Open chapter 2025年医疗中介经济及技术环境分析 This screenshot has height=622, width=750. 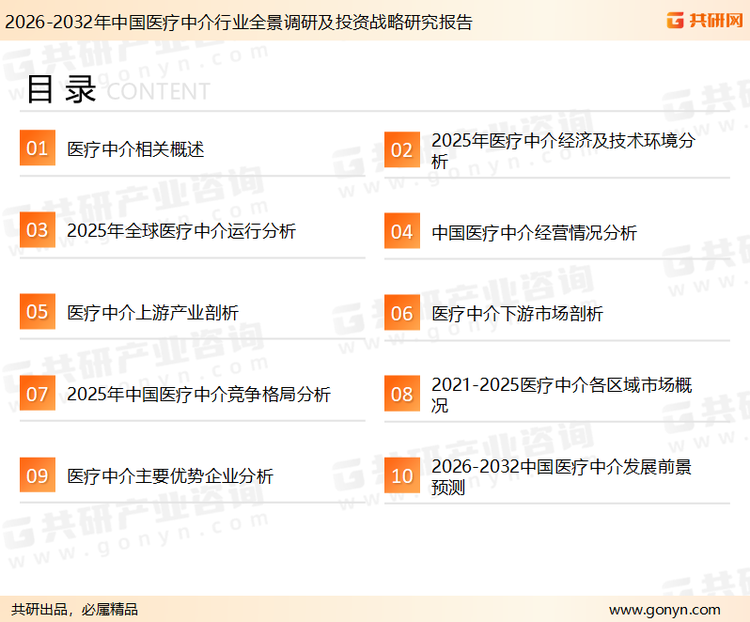563,151
